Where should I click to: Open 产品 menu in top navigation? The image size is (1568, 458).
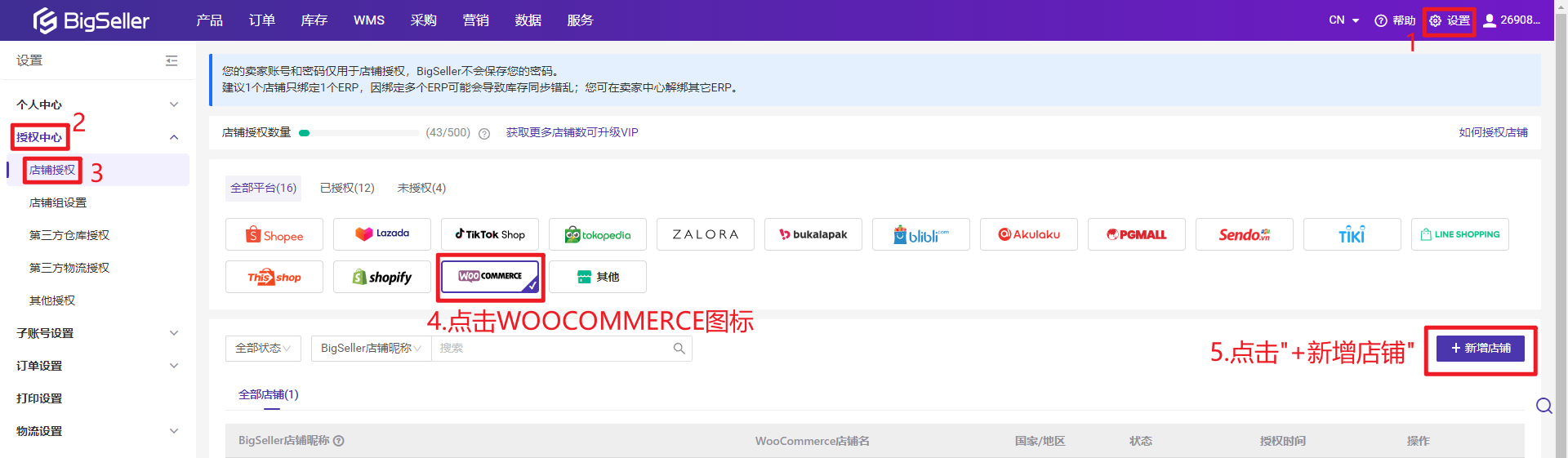coord(210,20)
